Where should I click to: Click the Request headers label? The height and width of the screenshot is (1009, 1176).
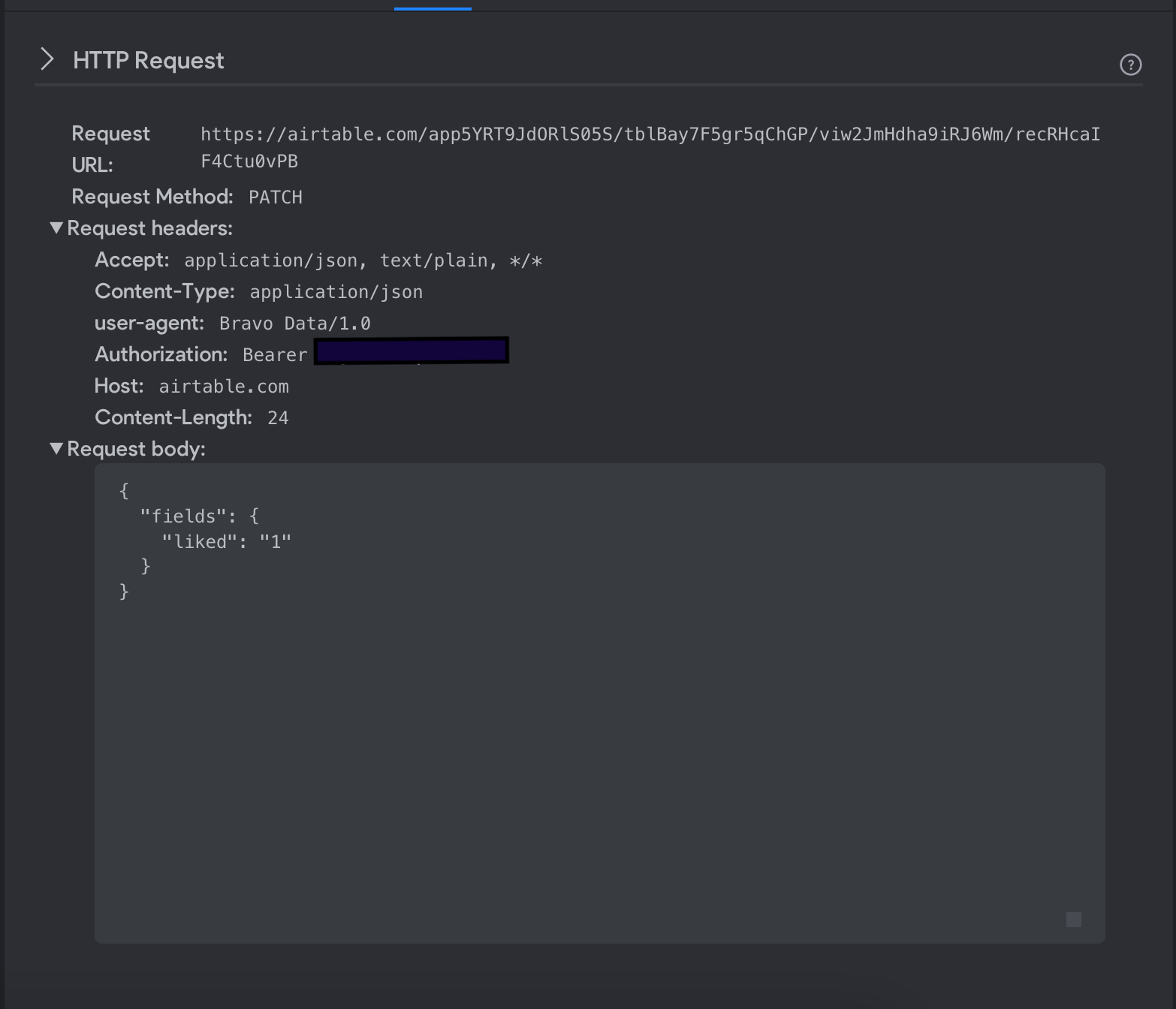click(150, 228)
